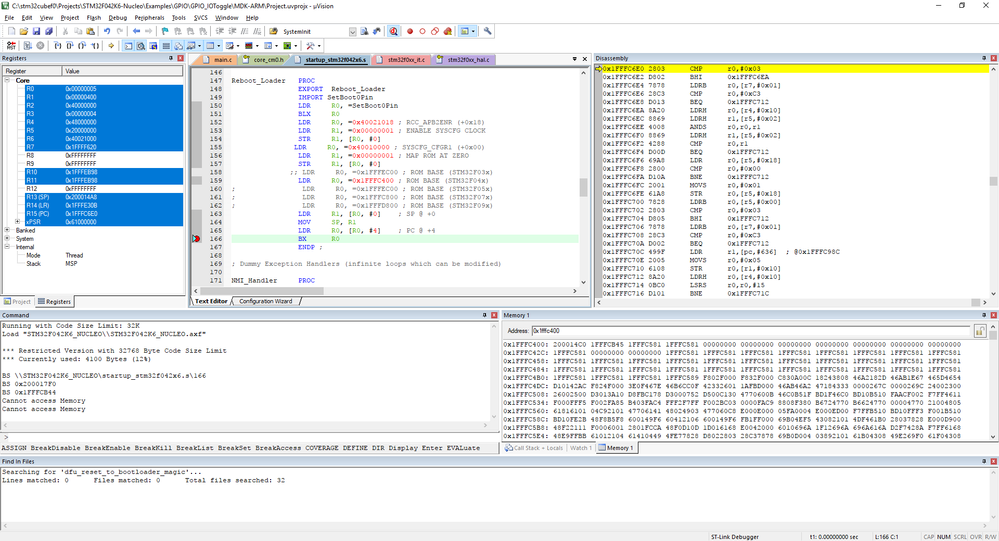Click the lock icon beside the Memory address
This screenshot has width=999, height=541.
980,331
